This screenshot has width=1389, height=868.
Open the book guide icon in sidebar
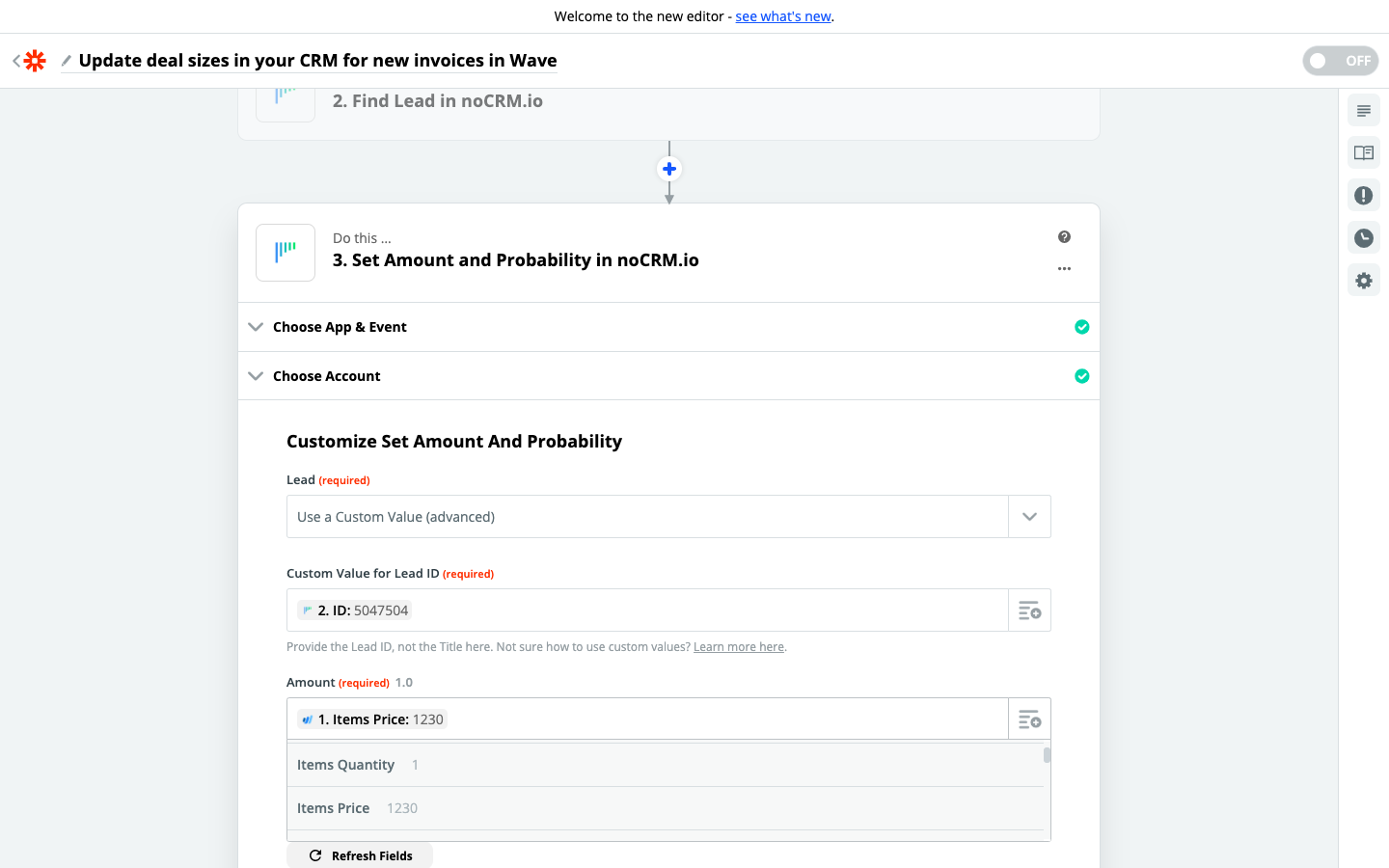1363,153
